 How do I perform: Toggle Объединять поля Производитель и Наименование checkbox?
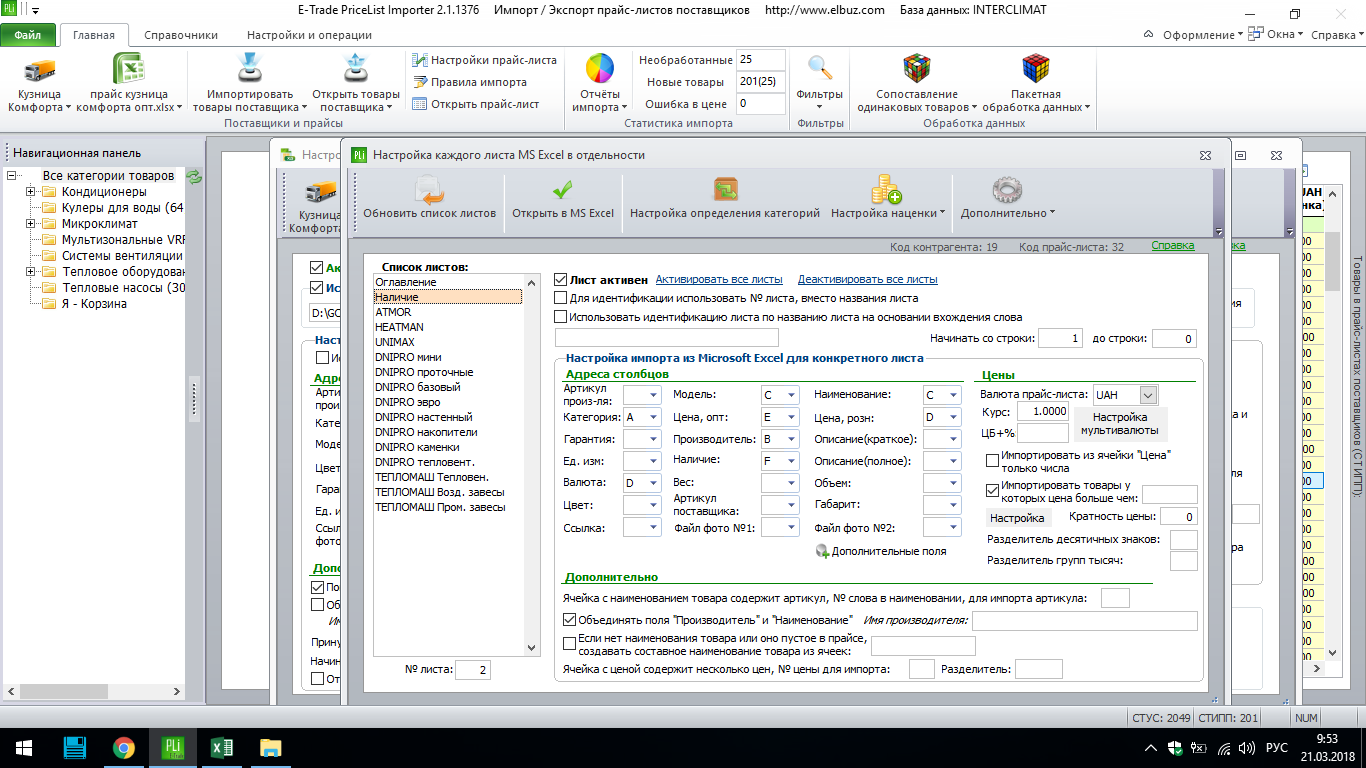[570, 620]
